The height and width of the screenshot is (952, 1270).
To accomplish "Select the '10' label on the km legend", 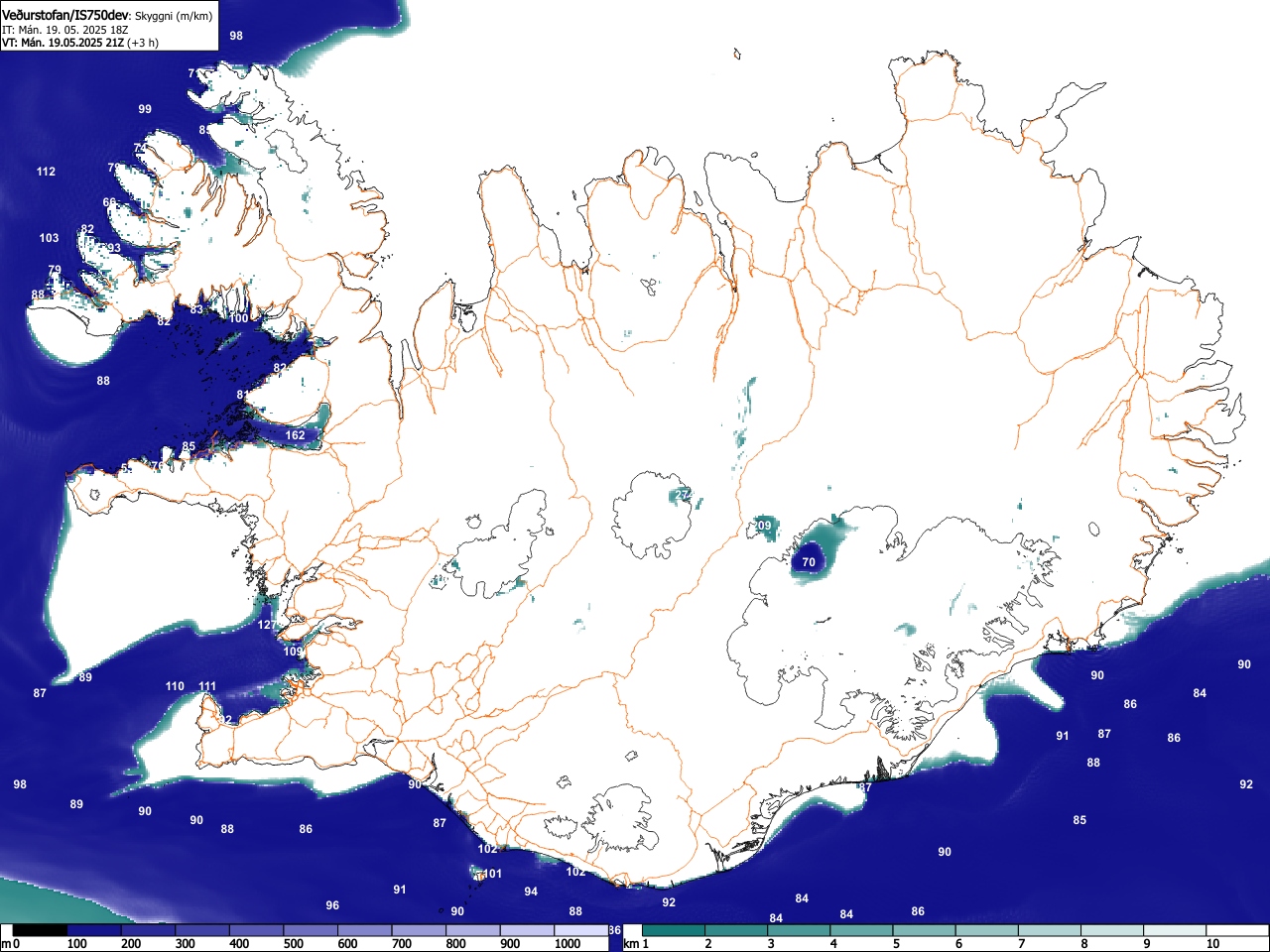I will 1212,944.
